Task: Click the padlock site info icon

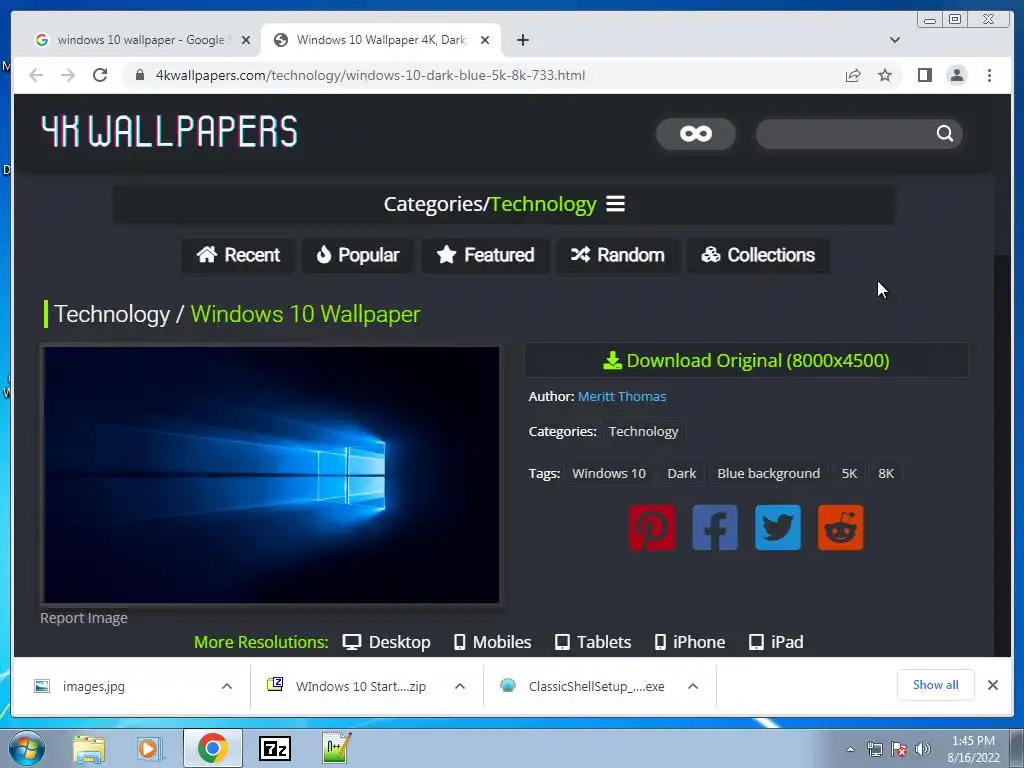Action: (x=139, y=75)
